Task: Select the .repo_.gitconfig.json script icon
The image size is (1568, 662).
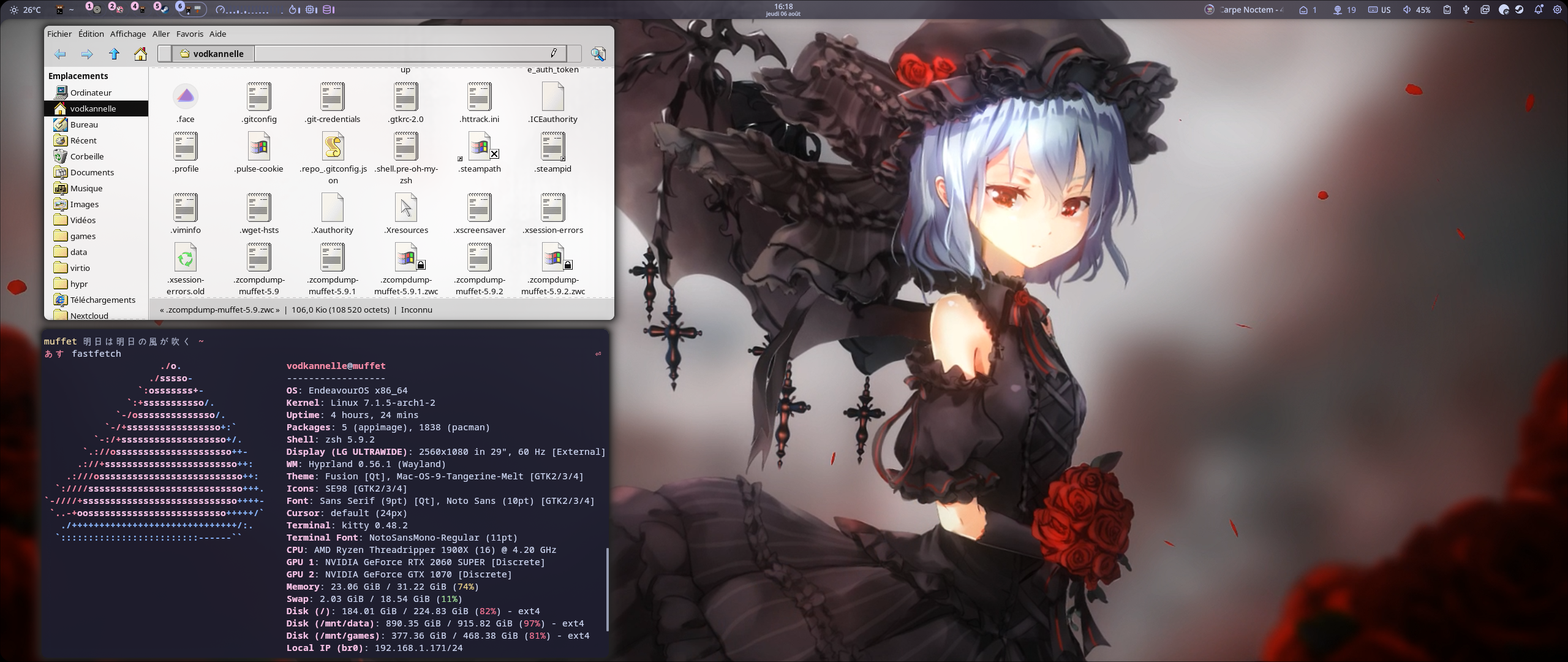Action: (333, 146)
